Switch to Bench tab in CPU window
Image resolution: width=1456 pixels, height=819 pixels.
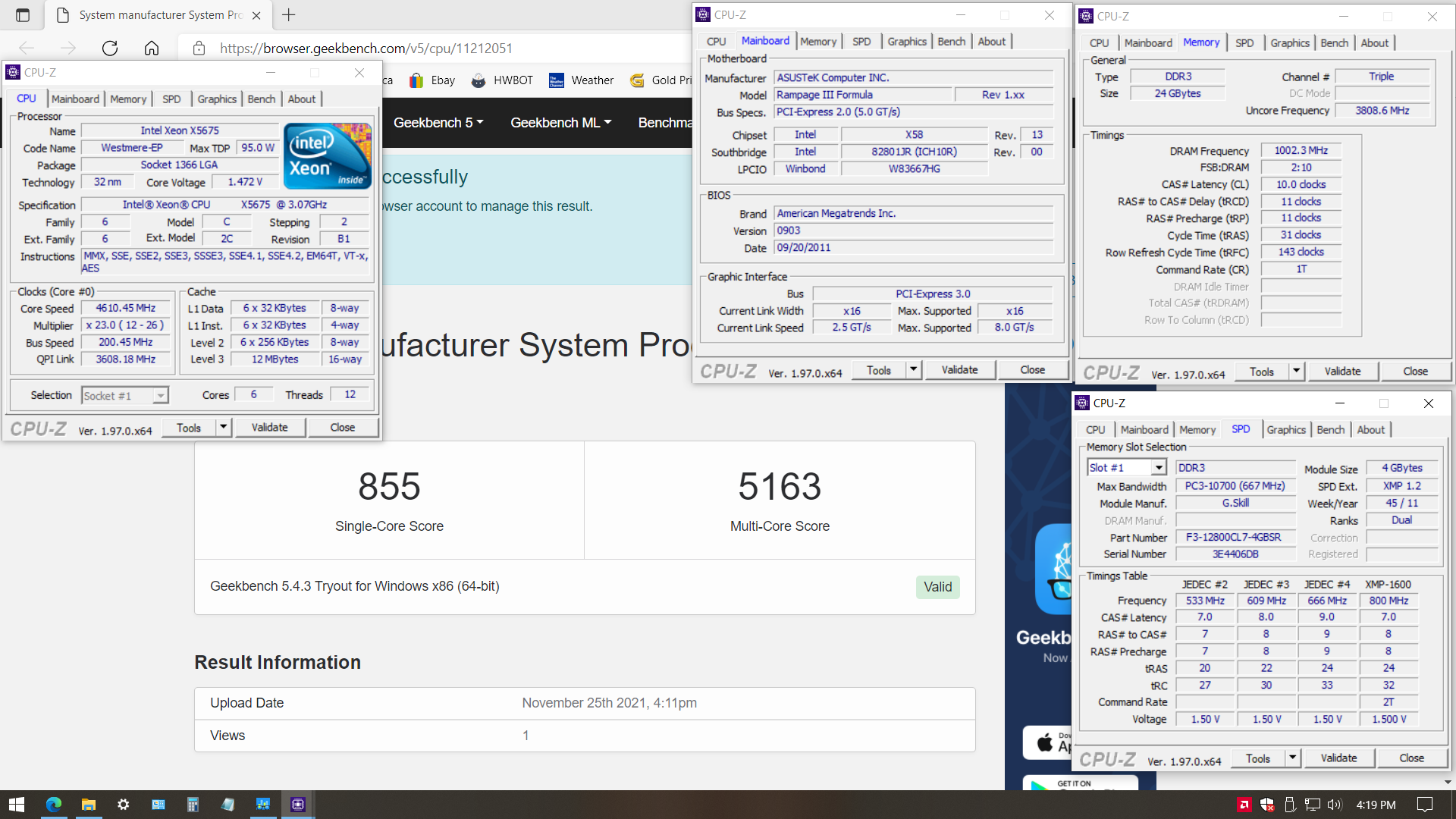tap(262, 99)
